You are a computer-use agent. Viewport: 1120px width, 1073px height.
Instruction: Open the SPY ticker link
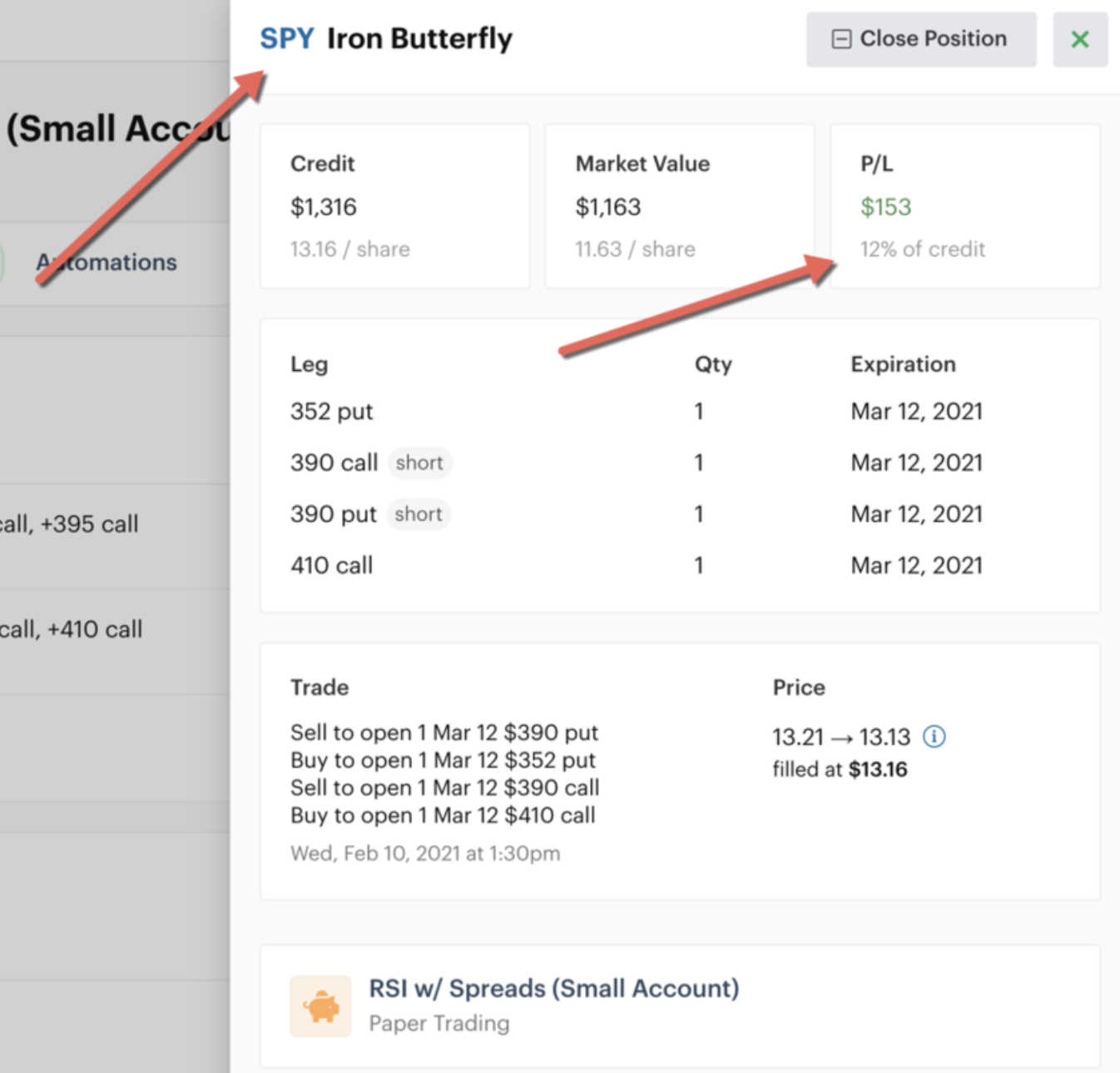pos(286,38)
